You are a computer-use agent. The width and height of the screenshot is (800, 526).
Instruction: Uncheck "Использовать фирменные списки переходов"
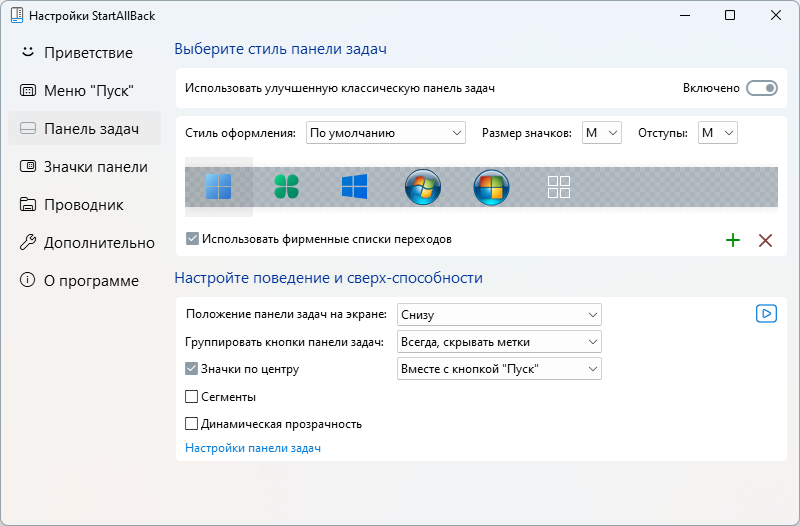[x=192, y=239]
